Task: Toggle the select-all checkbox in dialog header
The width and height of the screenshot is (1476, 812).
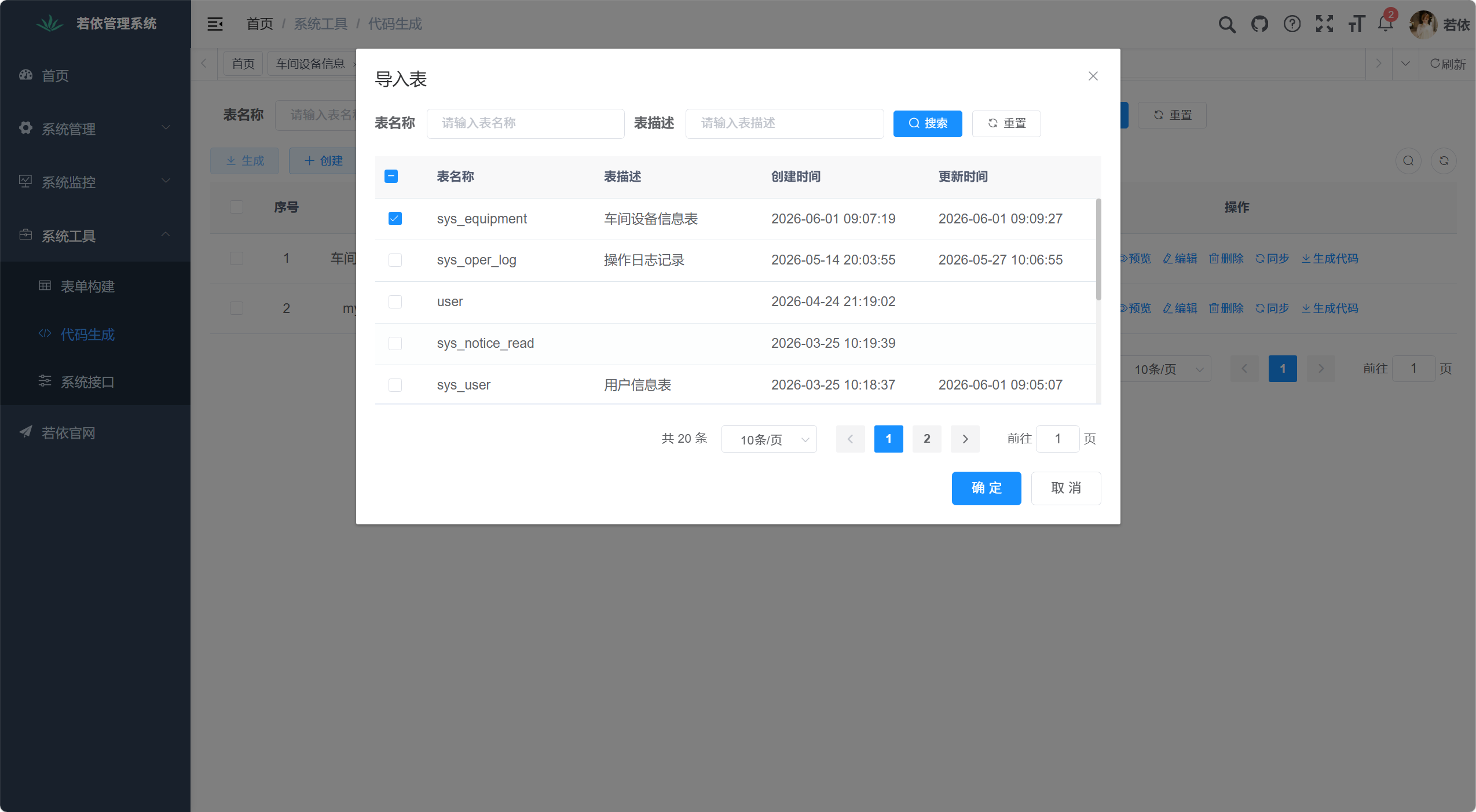Action: (391, 177)
